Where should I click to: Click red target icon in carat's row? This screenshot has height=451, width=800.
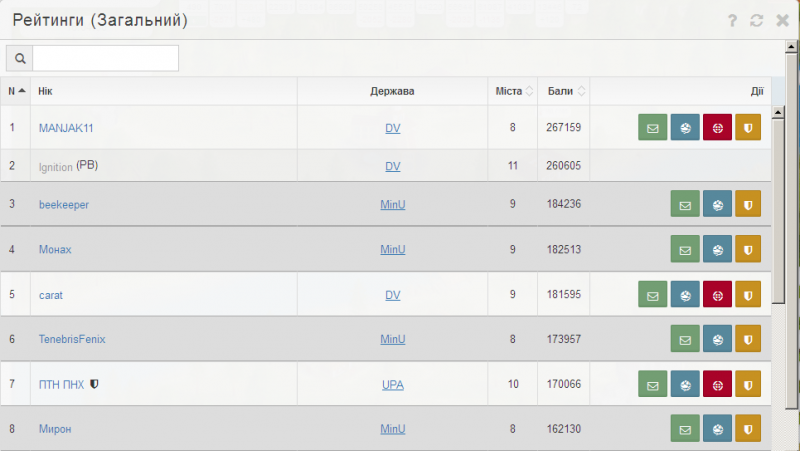pos(717,296)
